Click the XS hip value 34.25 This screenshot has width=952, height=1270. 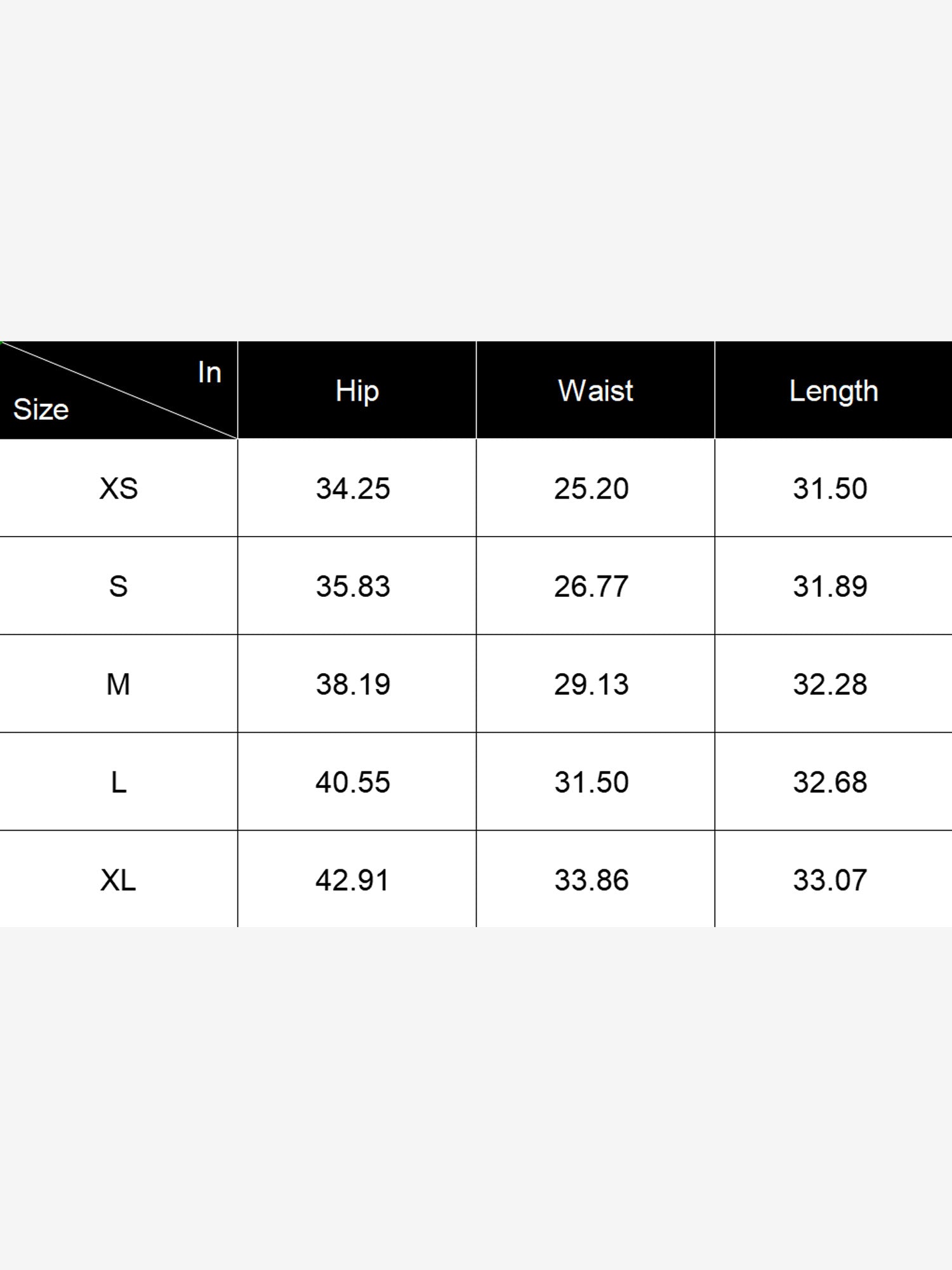353,488
